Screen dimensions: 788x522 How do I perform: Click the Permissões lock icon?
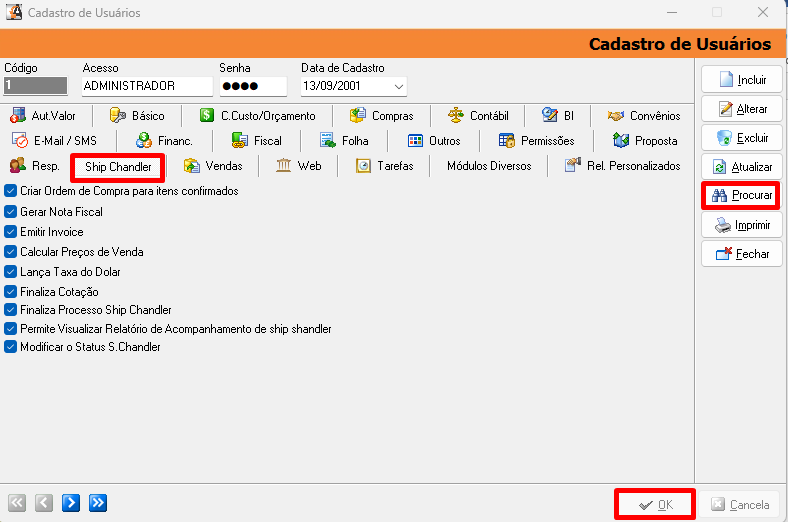pos(507,141)
